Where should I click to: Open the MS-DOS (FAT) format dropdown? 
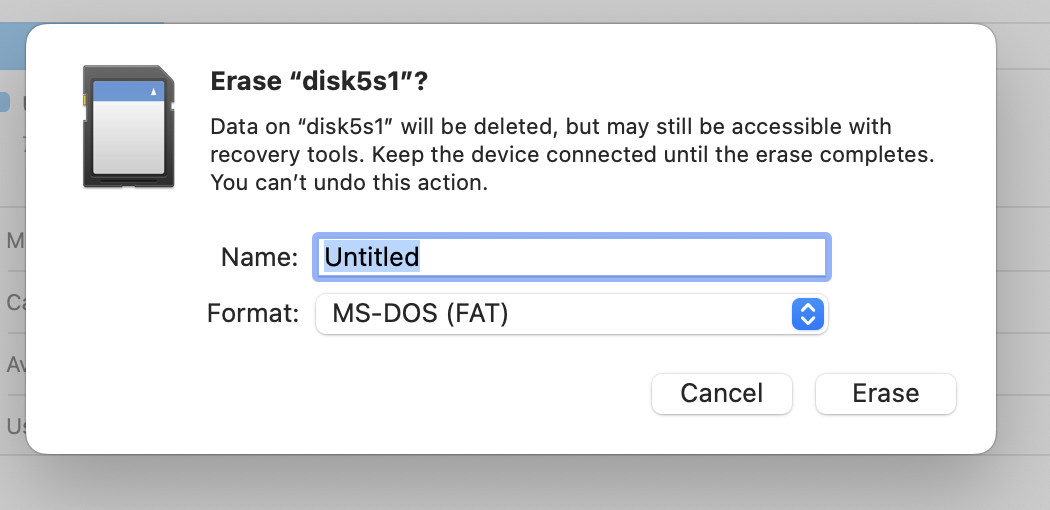(571, 314)
